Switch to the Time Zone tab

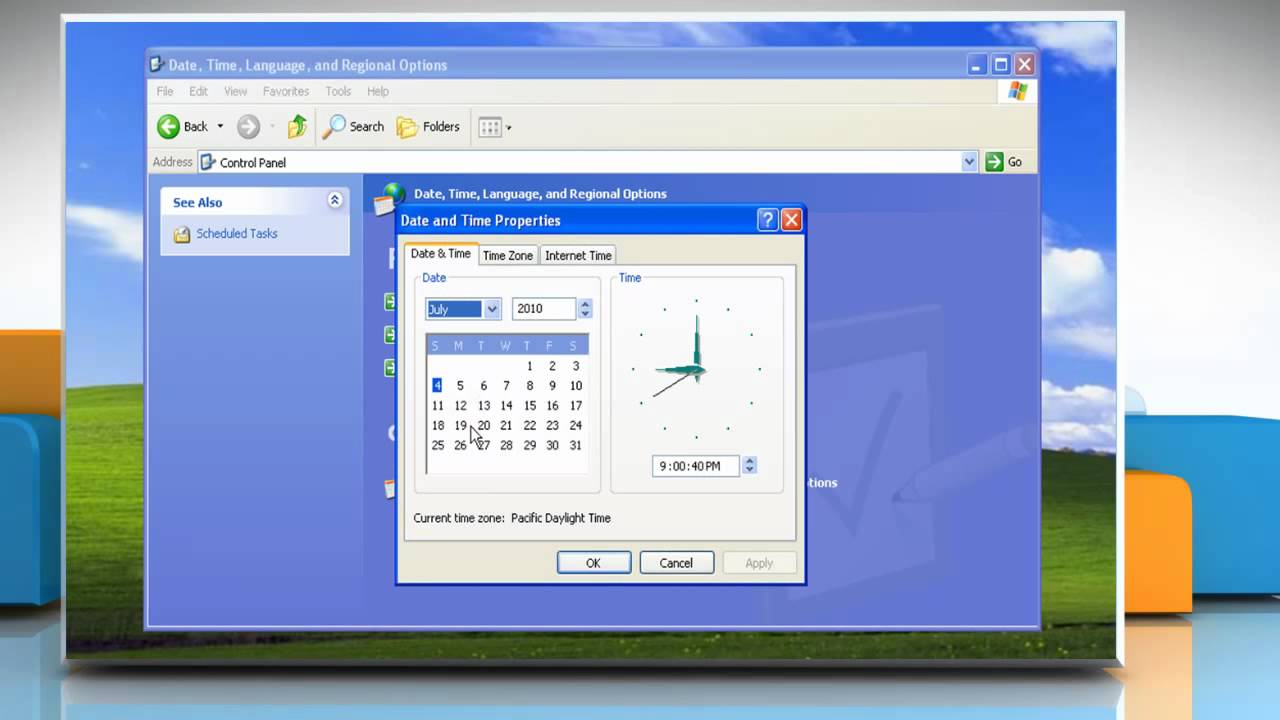(508, 256)
